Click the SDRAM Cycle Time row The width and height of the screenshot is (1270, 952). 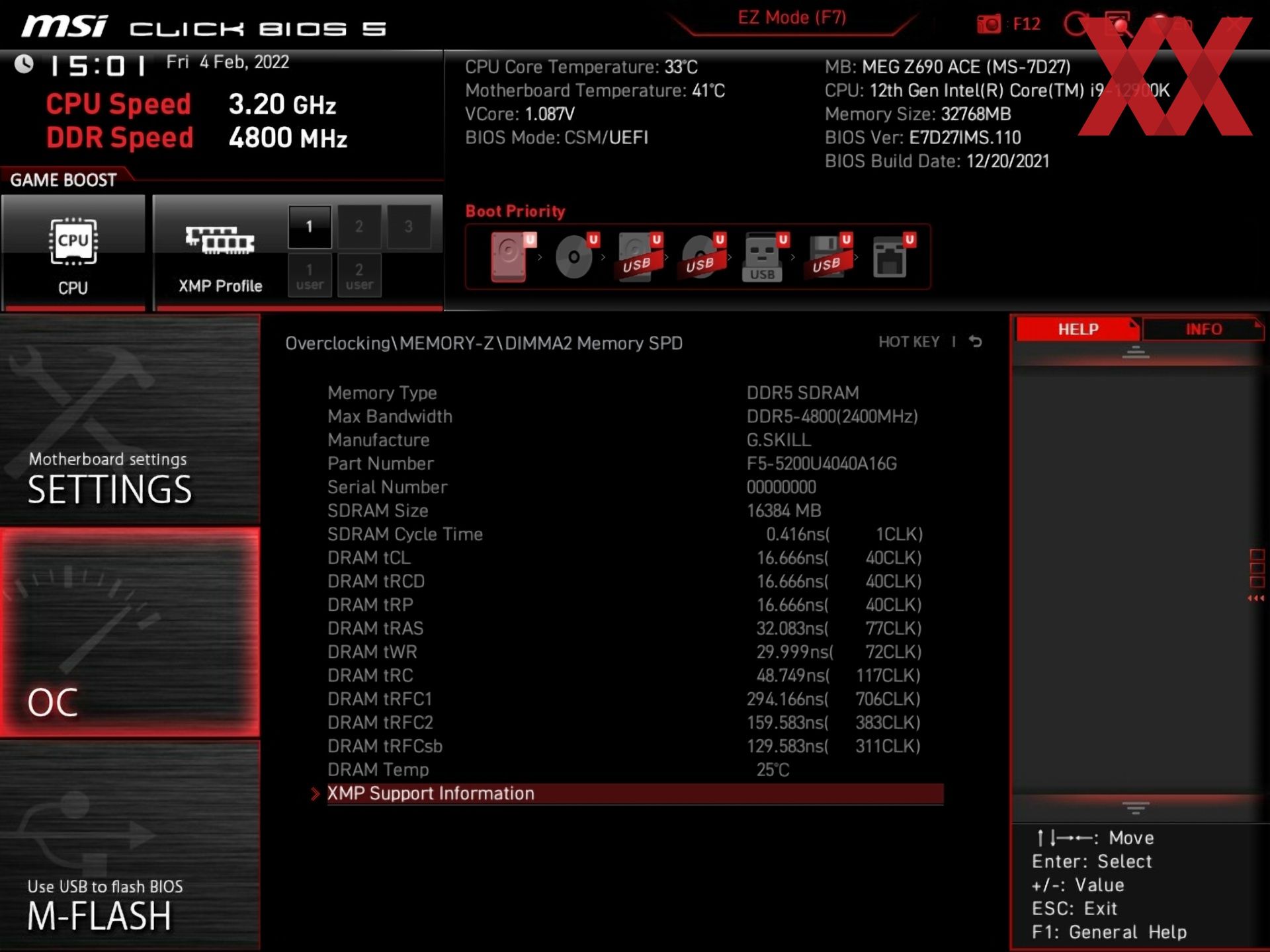[635, 534]
